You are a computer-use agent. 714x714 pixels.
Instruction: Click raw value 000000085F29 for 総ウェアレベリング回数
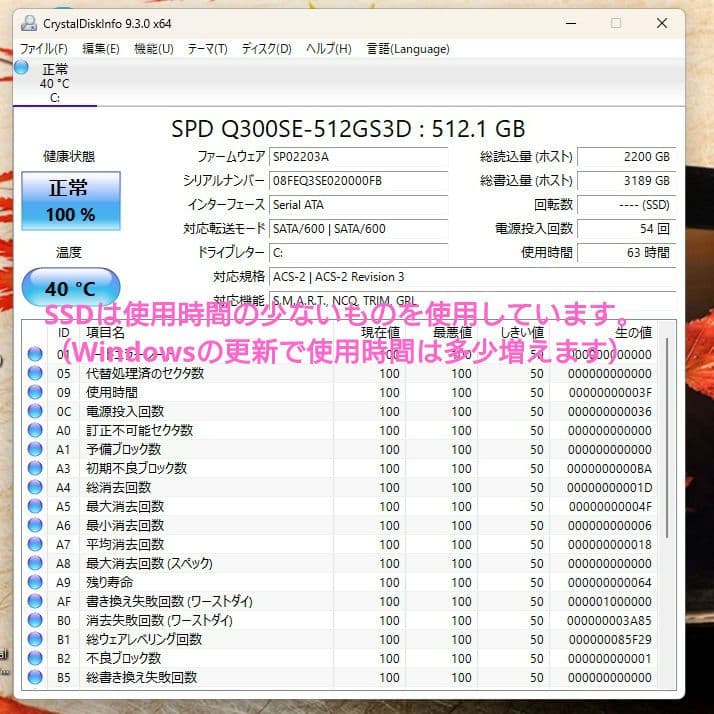610,639
